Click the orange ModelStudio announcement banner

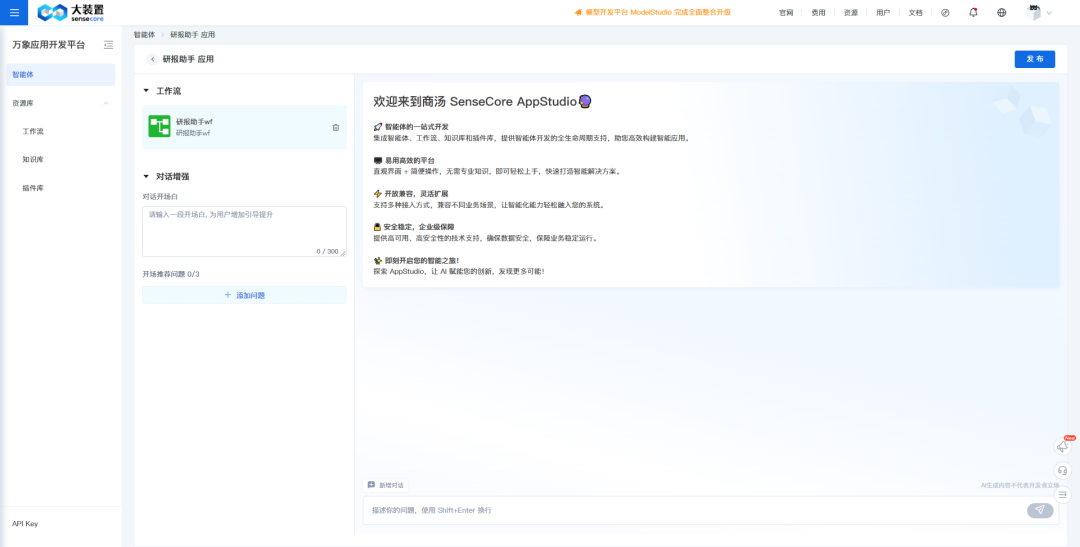(x=652, y=12)
